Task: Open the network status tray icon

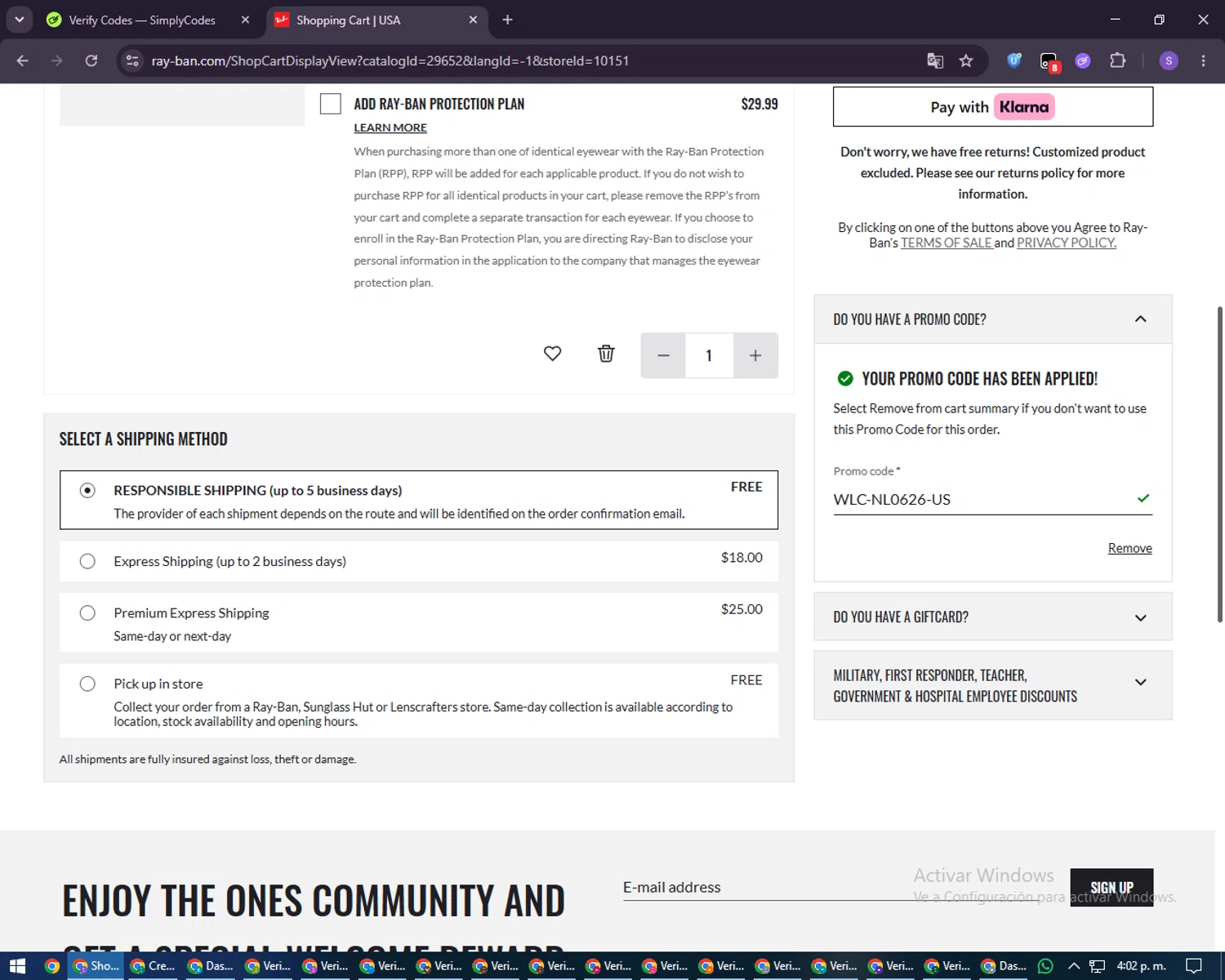Action: click(x=1097, y=966)
